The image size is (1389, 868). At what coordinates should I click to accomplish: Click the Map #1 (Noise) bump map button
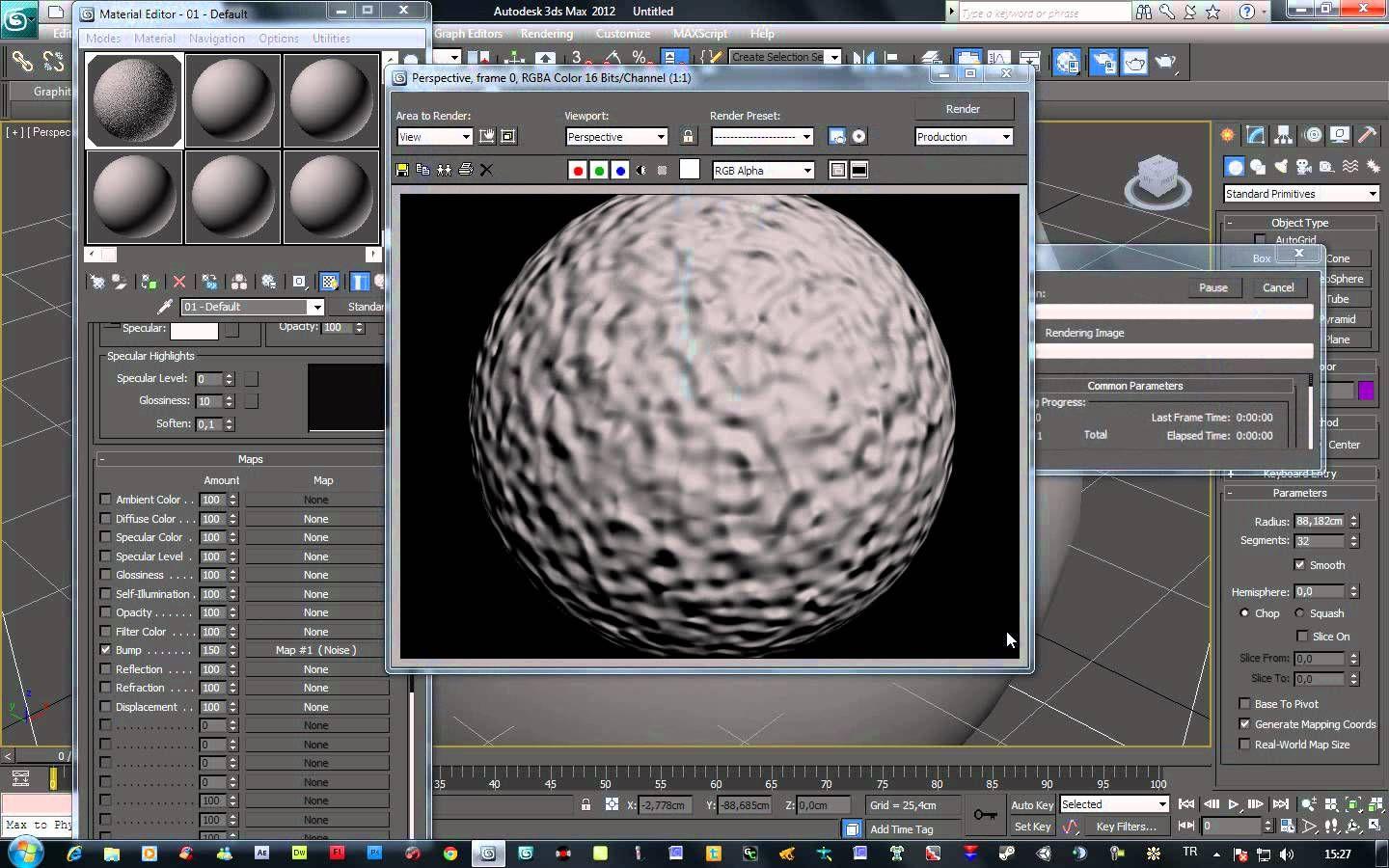coord(316,650)
